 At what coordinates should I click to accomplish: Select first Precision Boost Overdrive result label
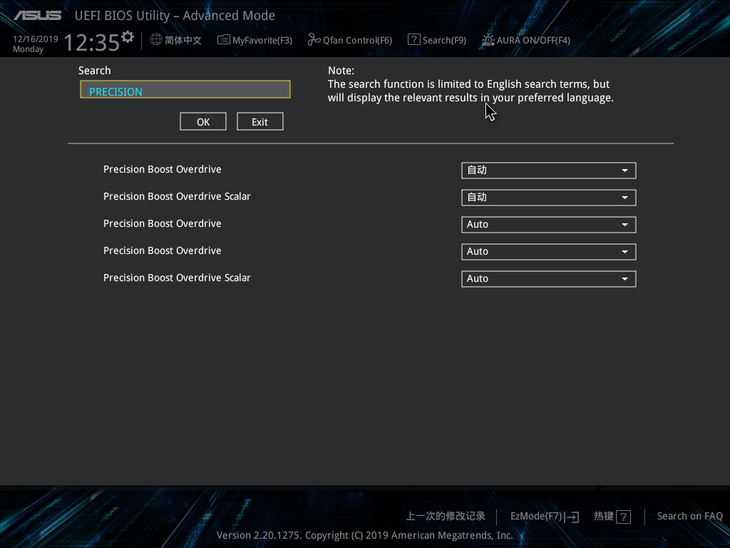tap(162, 169)
